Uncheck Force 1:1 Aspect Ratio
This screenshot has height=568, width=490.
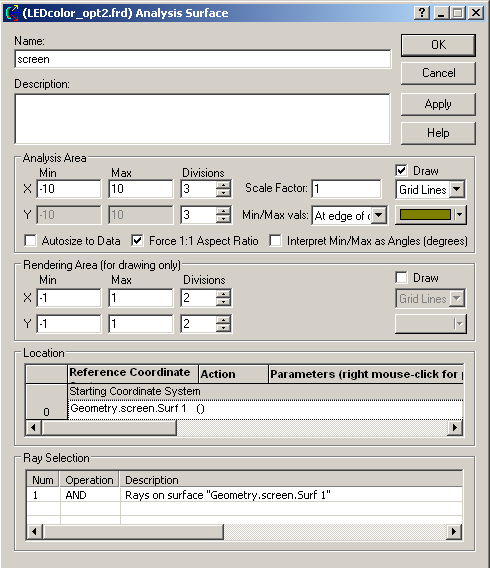(x=137, y=241)
